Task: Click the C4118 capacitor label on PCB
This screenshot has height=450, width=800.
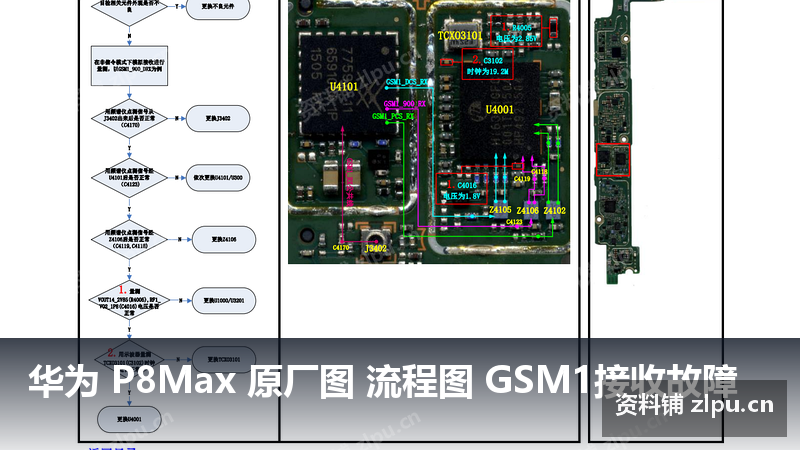Action: click(x=539, y=172)
